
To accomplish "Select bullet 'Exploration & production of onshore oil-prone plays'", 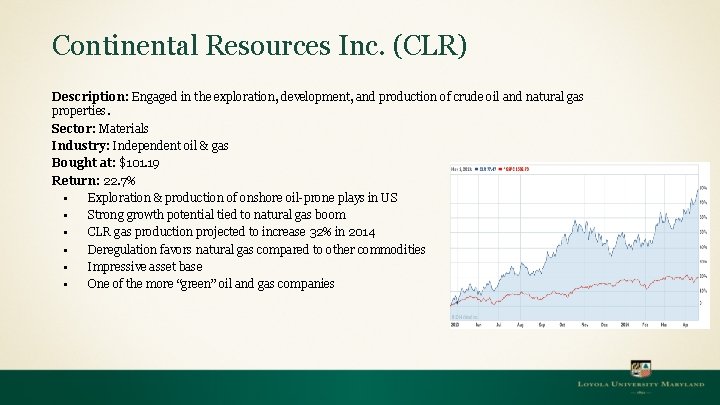I will tap(242, 198).
